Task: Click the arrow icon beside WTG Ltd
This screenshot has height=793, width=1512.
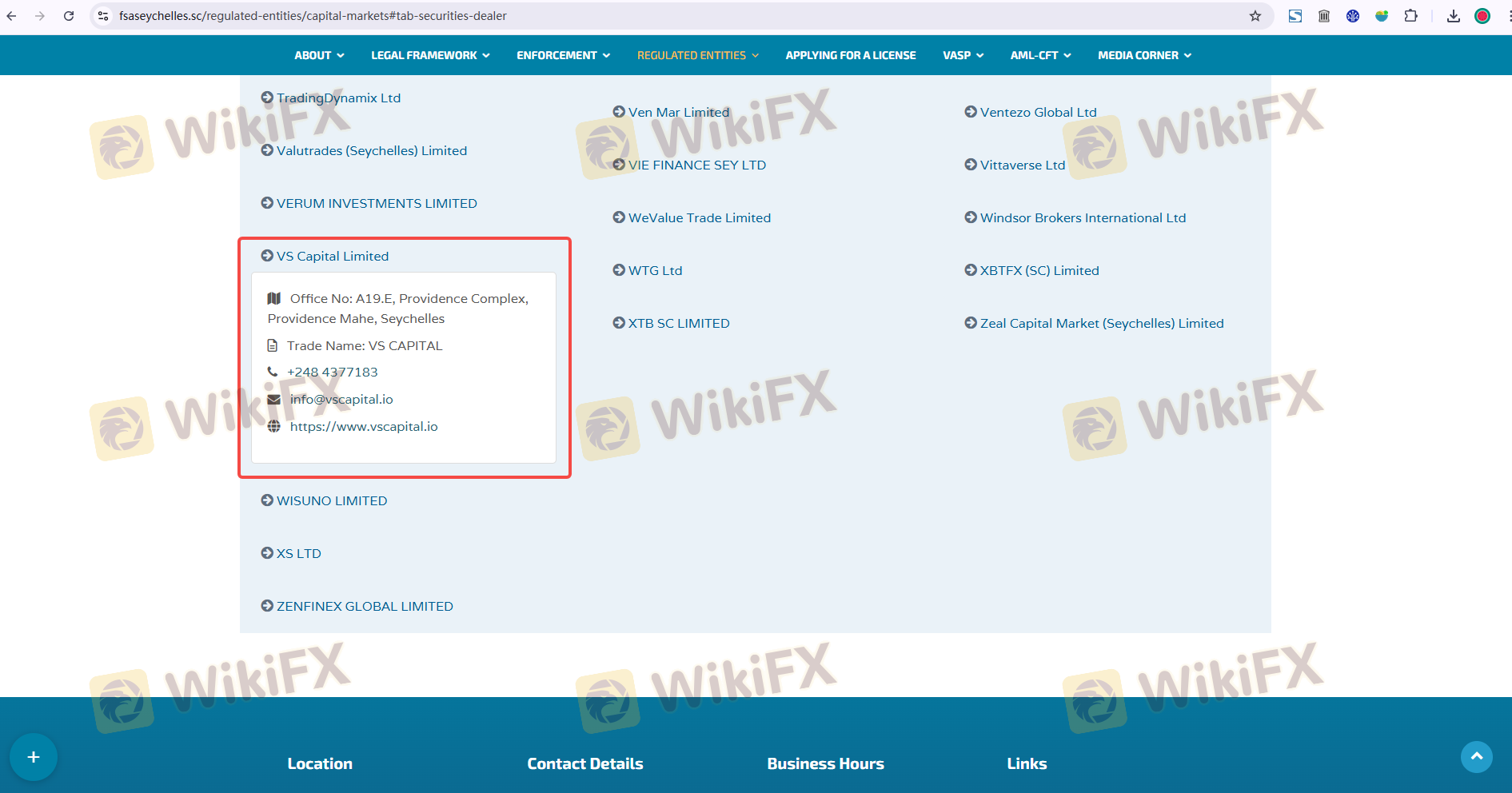Action: coord(619,270)
